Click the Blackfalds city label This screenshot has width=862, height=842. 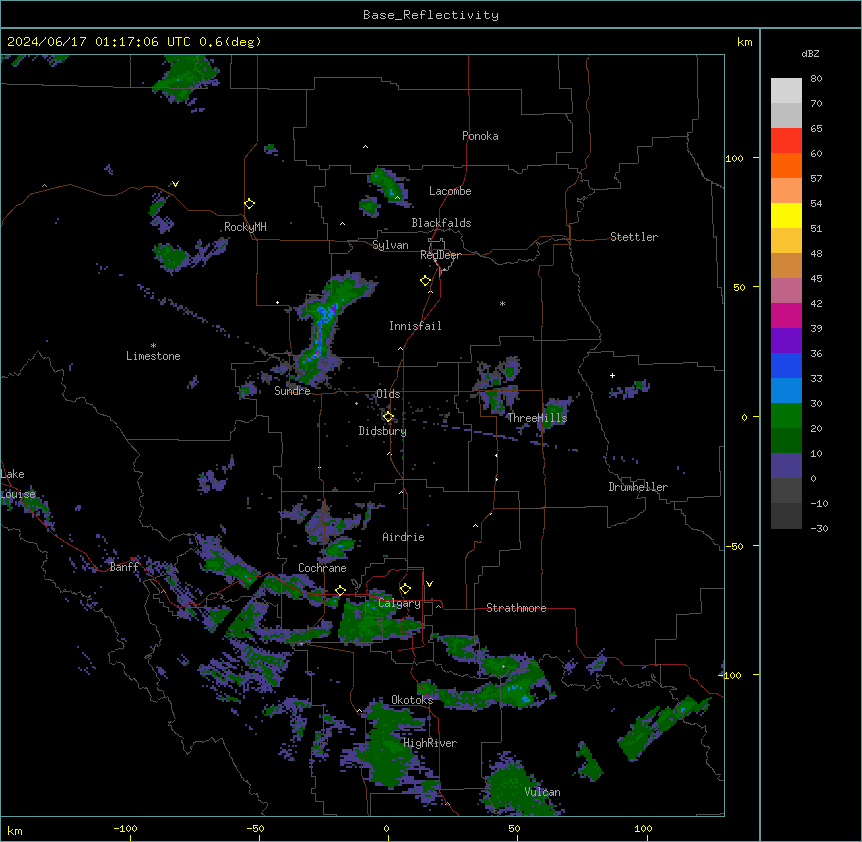[x=441, y=223]
